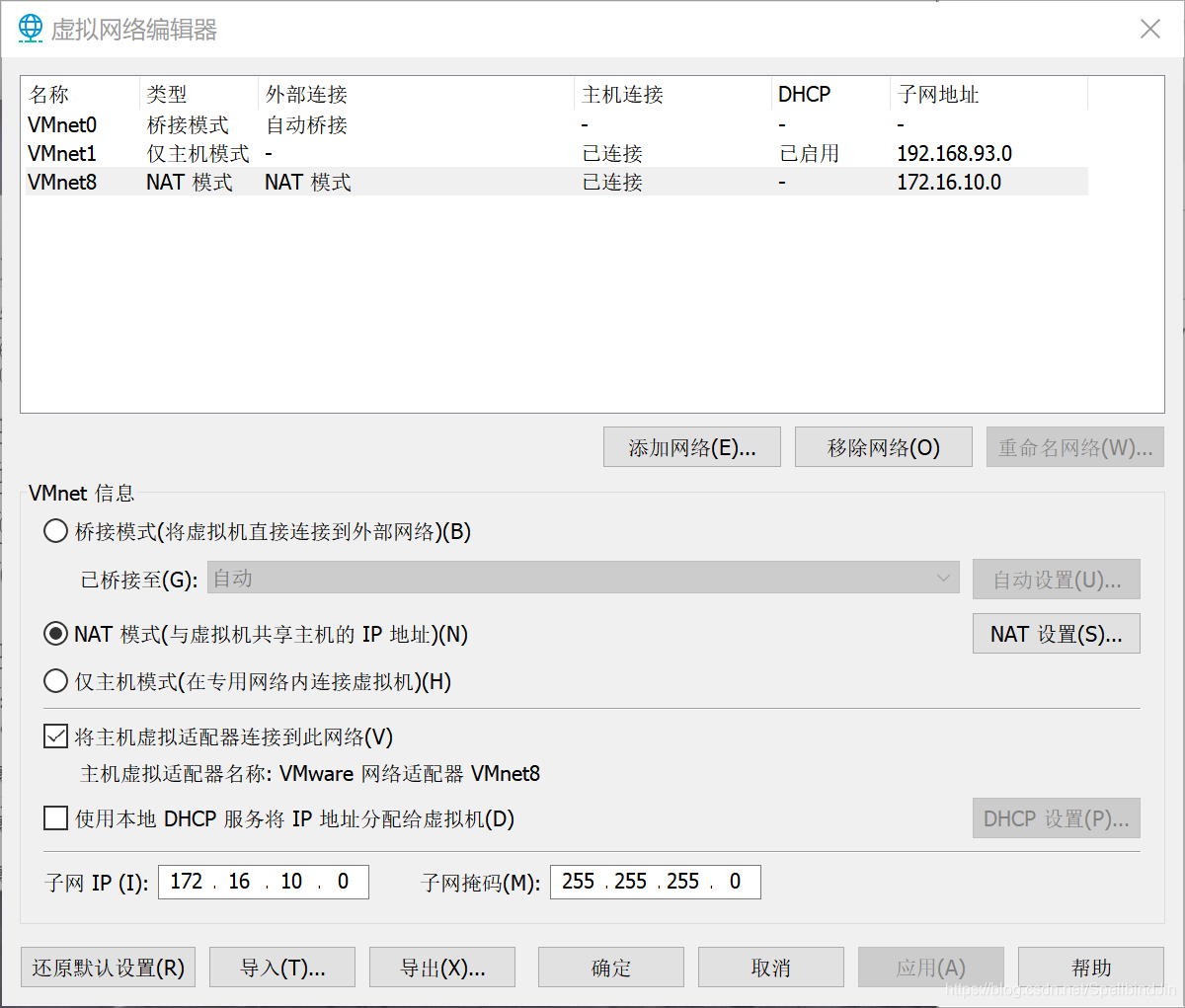This screenshot has height=1008, width=1185.
Task: Open 帮助 button
Action: point(1091,968)
